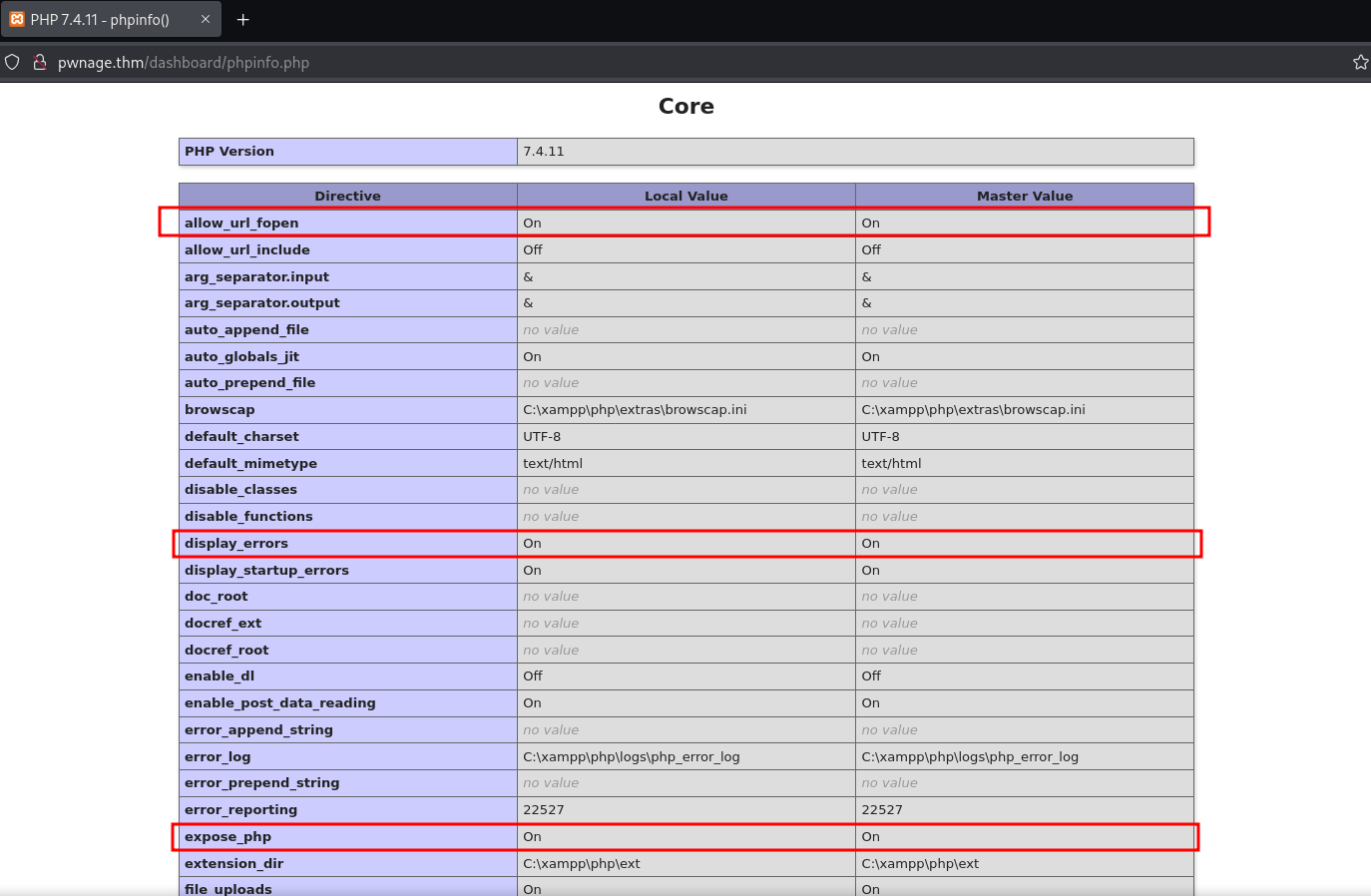
Task: Click the display_errors directive name
Action: point(236,543)
